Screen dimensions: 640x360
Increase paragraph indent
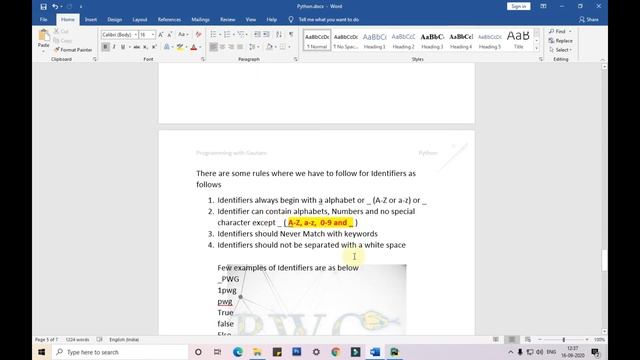(x=266, y=35)
